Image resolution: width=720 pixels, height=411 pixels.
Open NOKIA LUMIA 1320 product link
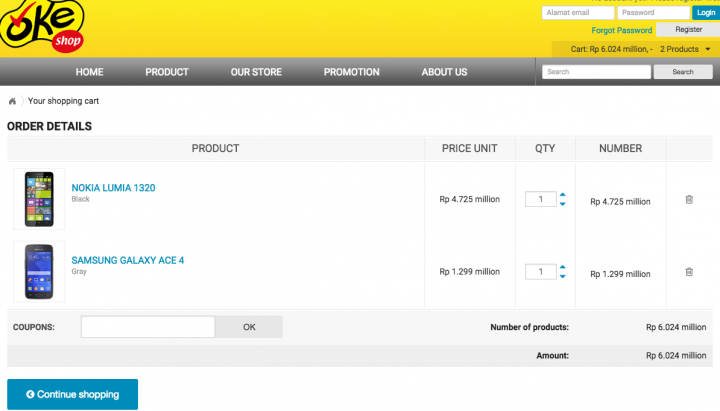pyautogui.click(x=113, y=188)
